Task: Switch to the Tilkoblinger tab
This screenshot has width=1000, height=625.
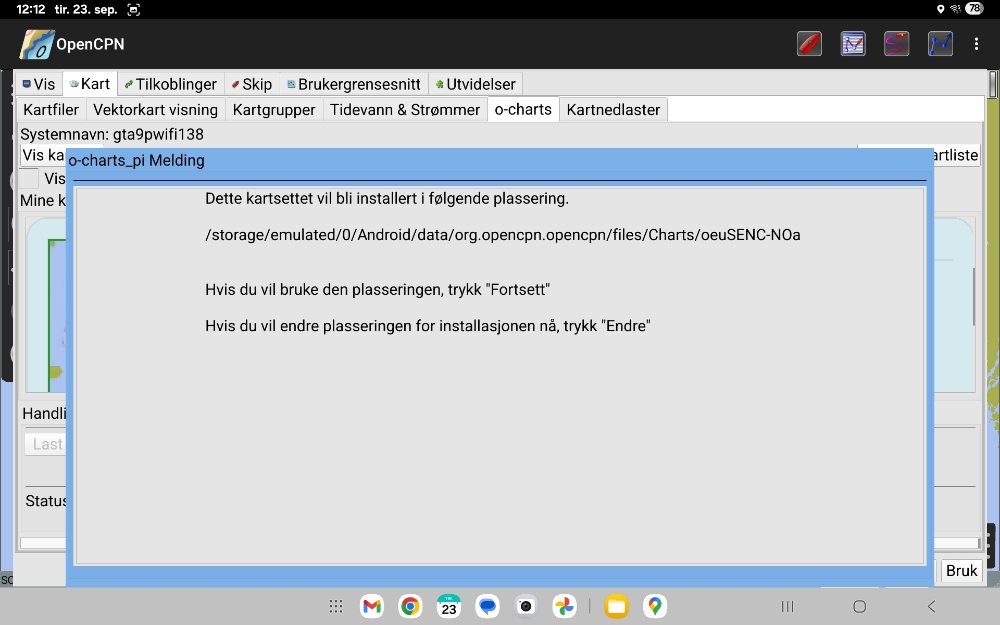Action: click(170, 84)
